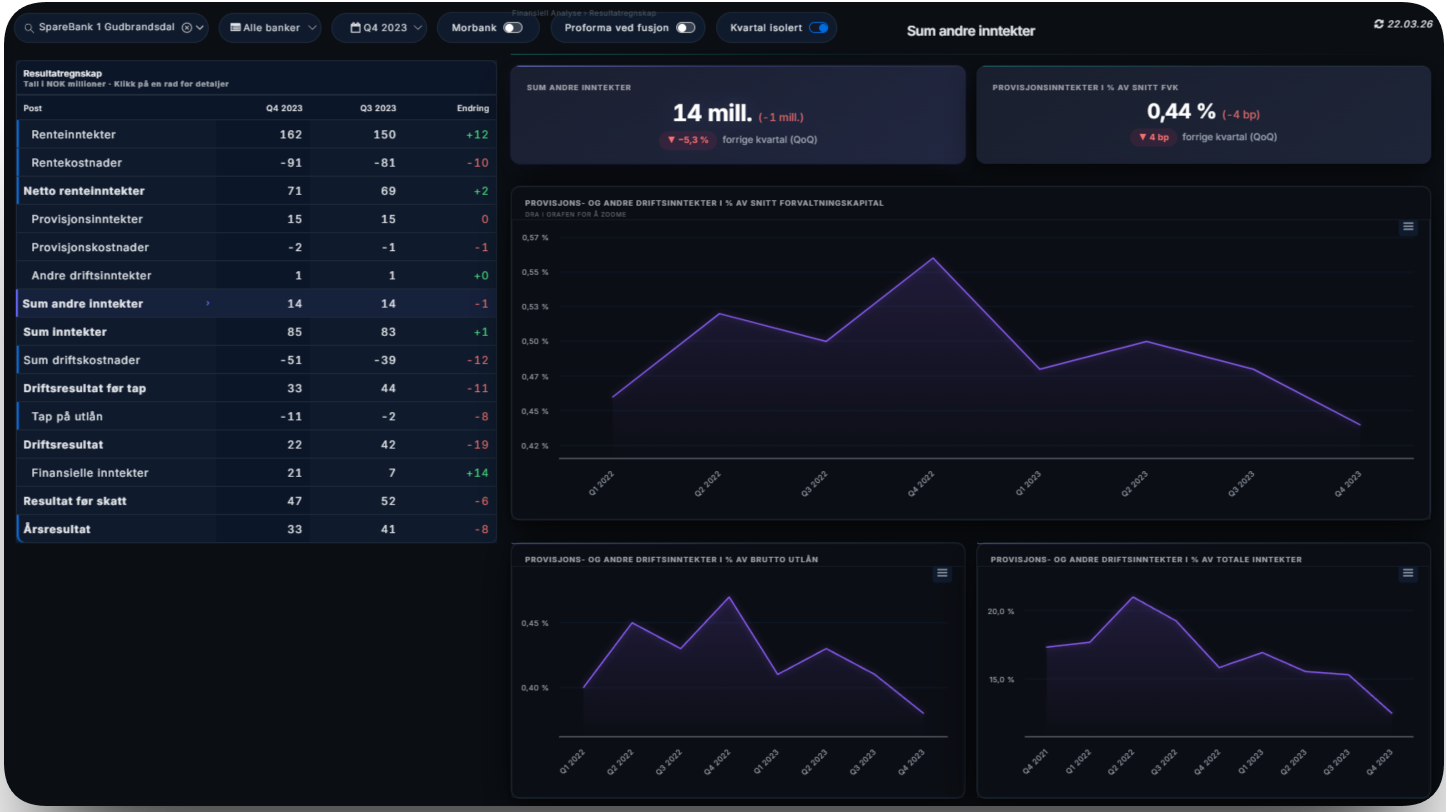The height and width of the screenshot is (812, 1446).
Task: Show details for Sum driftskostnader
Action: [257, 360]
